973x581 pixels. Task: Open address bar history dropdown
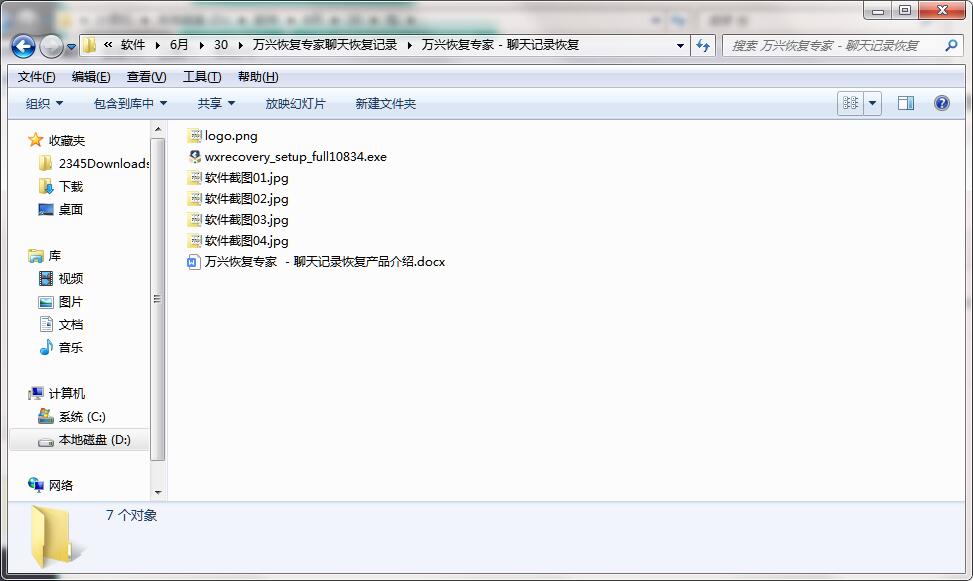[x=680, y=45]
